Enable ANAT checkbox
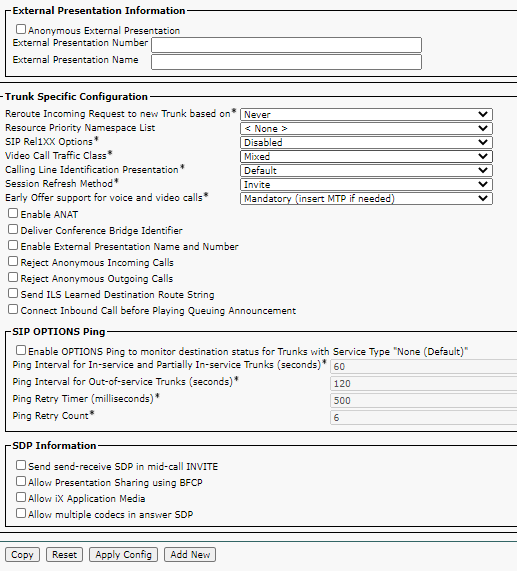This screenshot has width=517, height=571. click(x=13, y=213)
